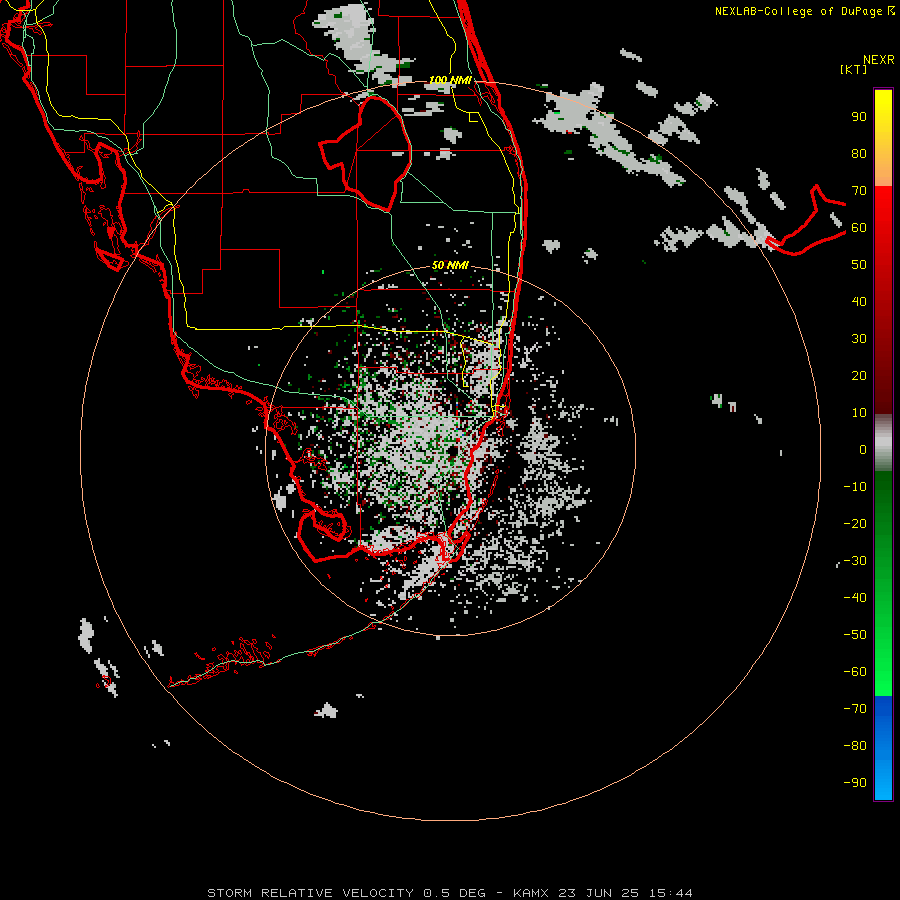Viewport: 900px width, 900px height.
Task: Click the -60 value on color scale
Action: click(855, 672)
